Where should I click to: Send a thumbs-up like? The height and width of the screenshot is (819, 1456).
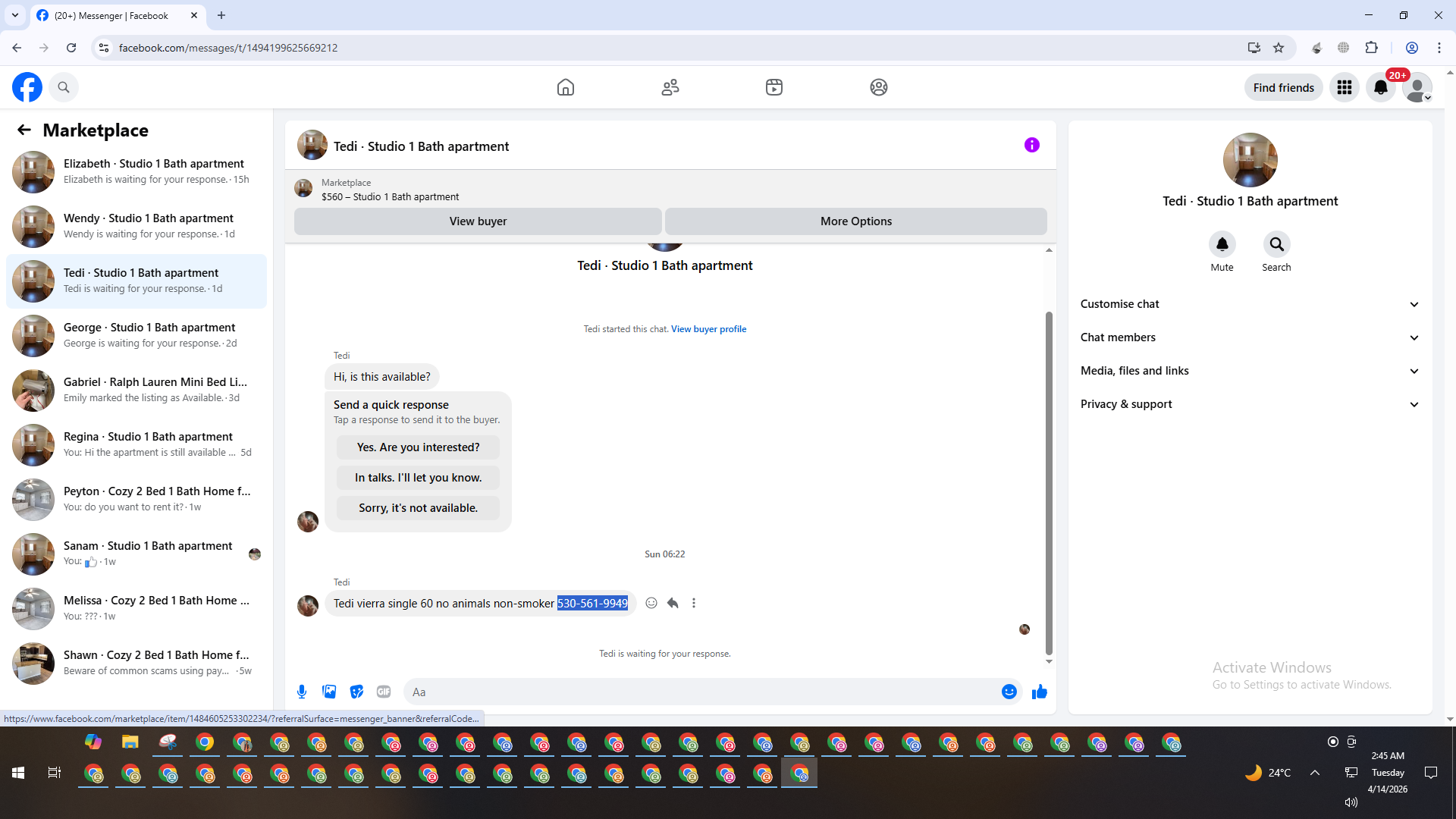1039,692
